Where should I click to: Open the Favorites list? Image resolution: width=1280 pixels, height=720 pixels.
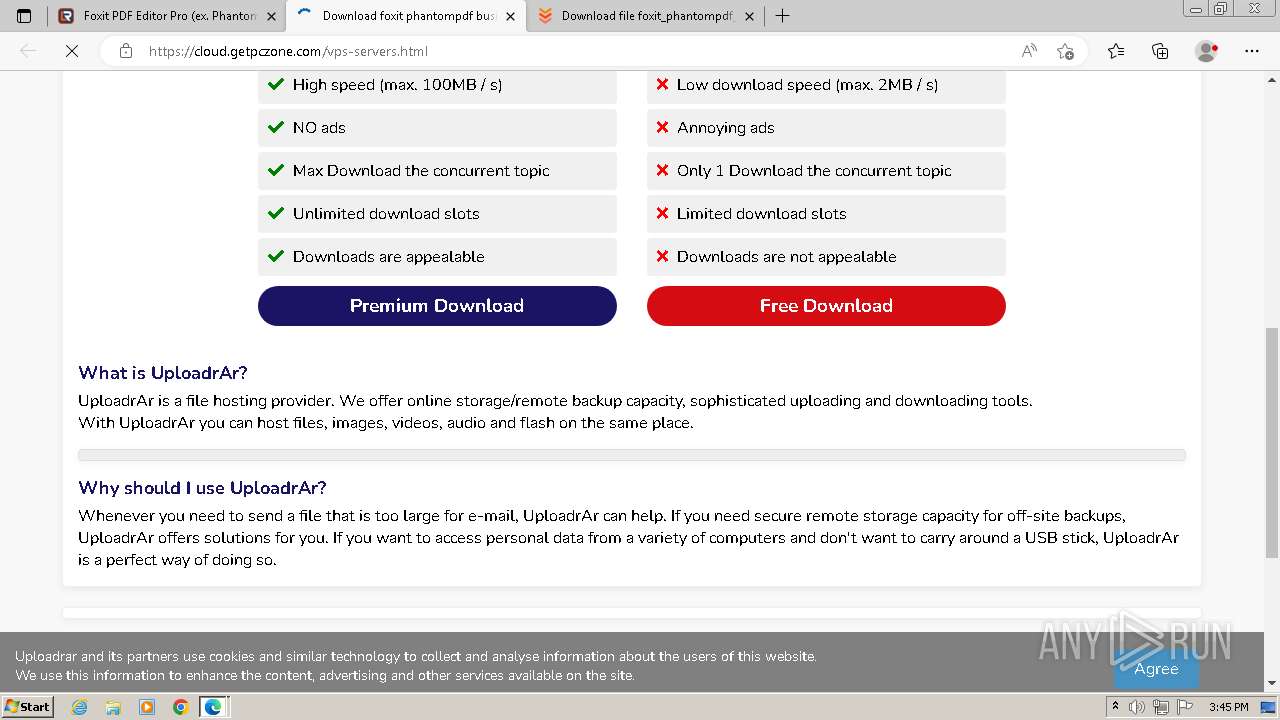point(1116,51)
